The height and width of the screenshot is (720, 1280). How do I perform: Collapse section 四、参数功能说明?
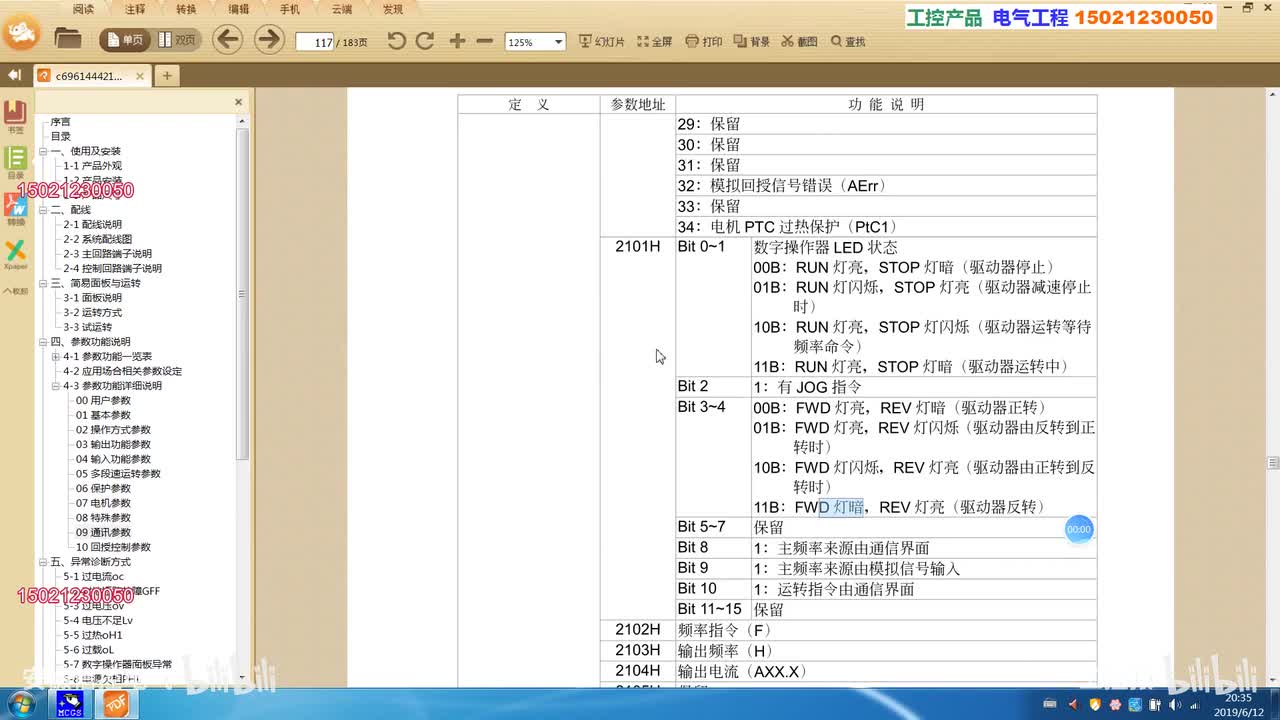click(x=43, y=342)
